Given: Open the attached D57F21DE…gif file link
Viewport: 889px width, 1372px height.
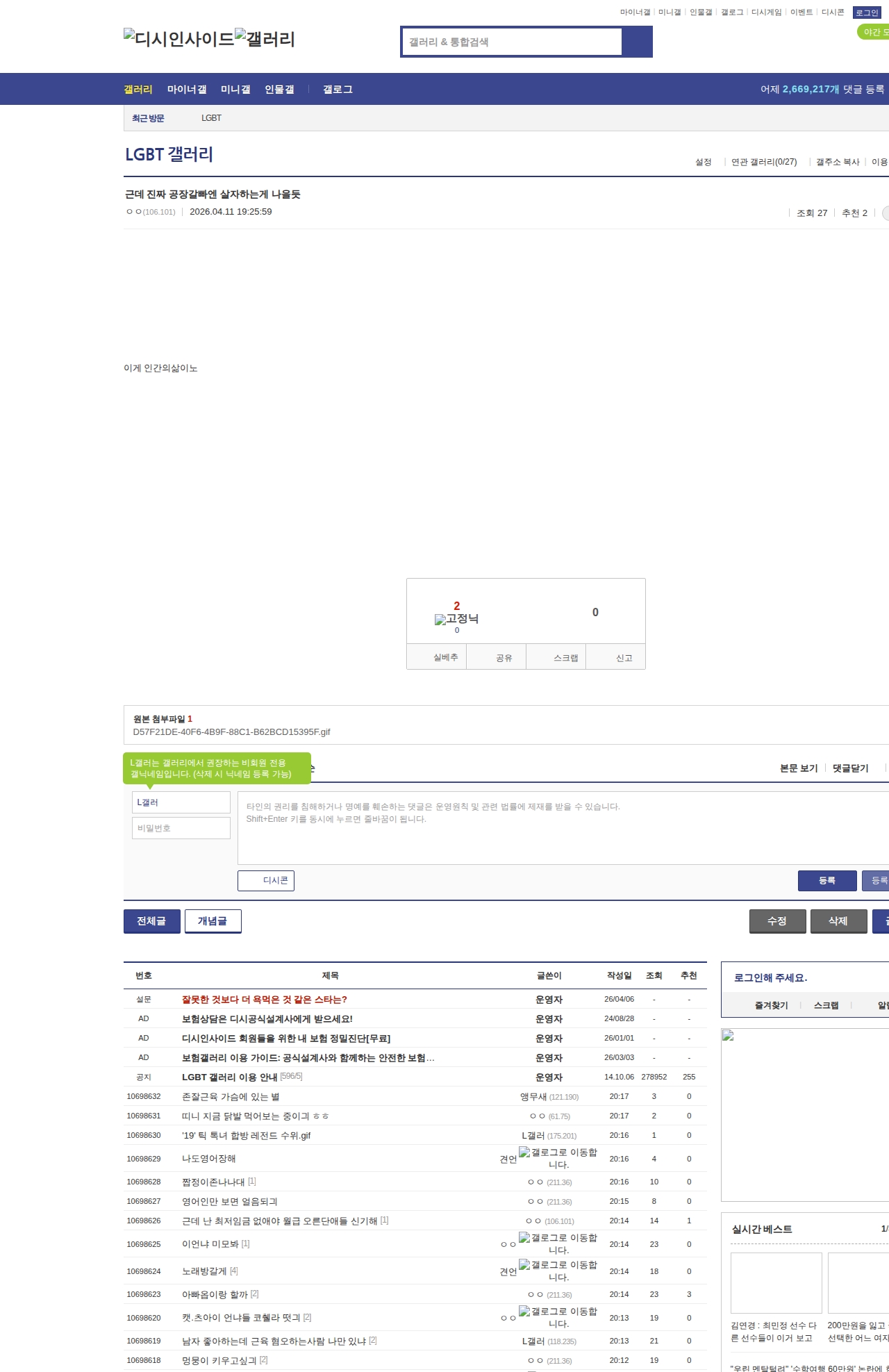Looking at the screenshot, I should pyautogui.click(x=231, y=732).
